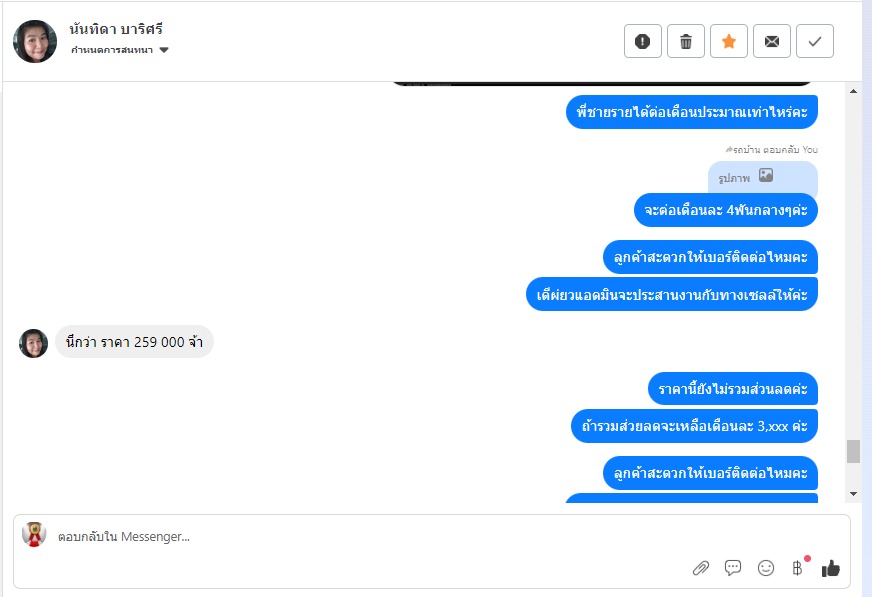Mark conversation as spam with exclamation icon
This screenshot has width=872, height=597.
[x=642, y=41]
